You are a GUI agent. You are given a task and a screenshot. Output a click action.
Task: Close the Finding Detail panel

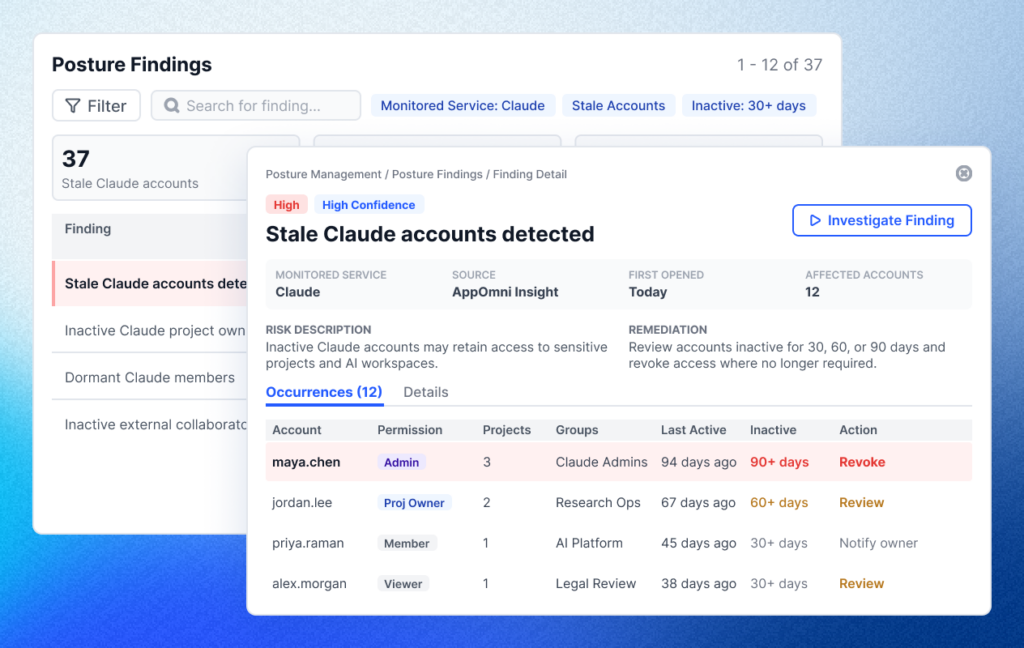pos(963,173)
